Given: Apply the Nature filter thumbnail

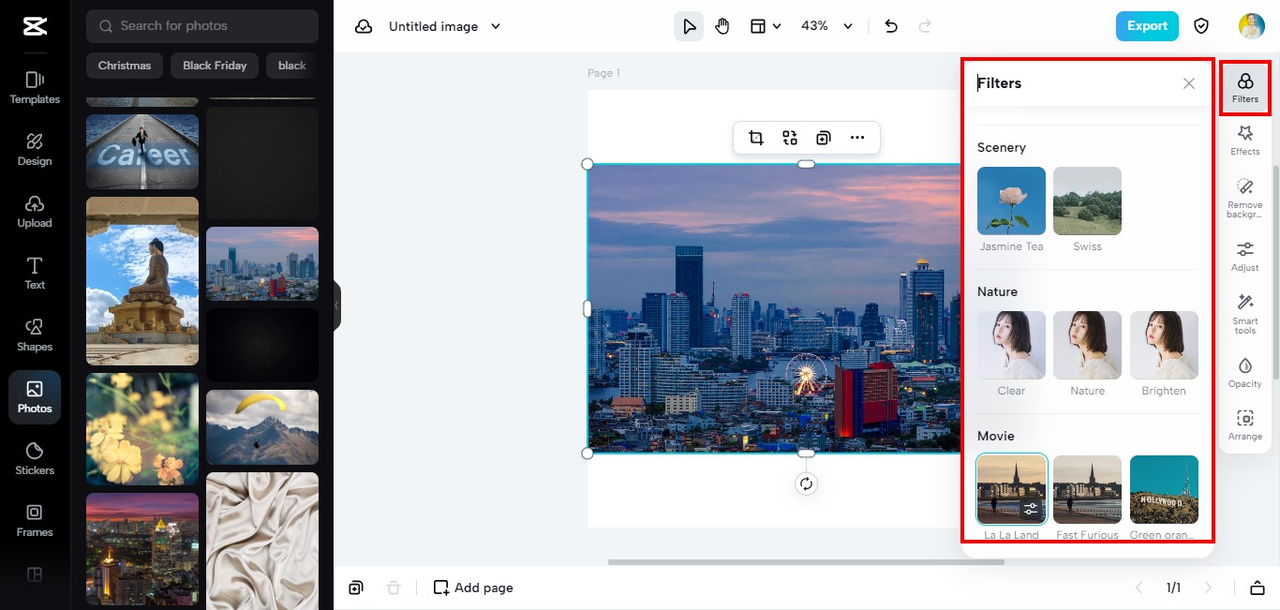Looking at the screenshot, I should coord(1087,345).
